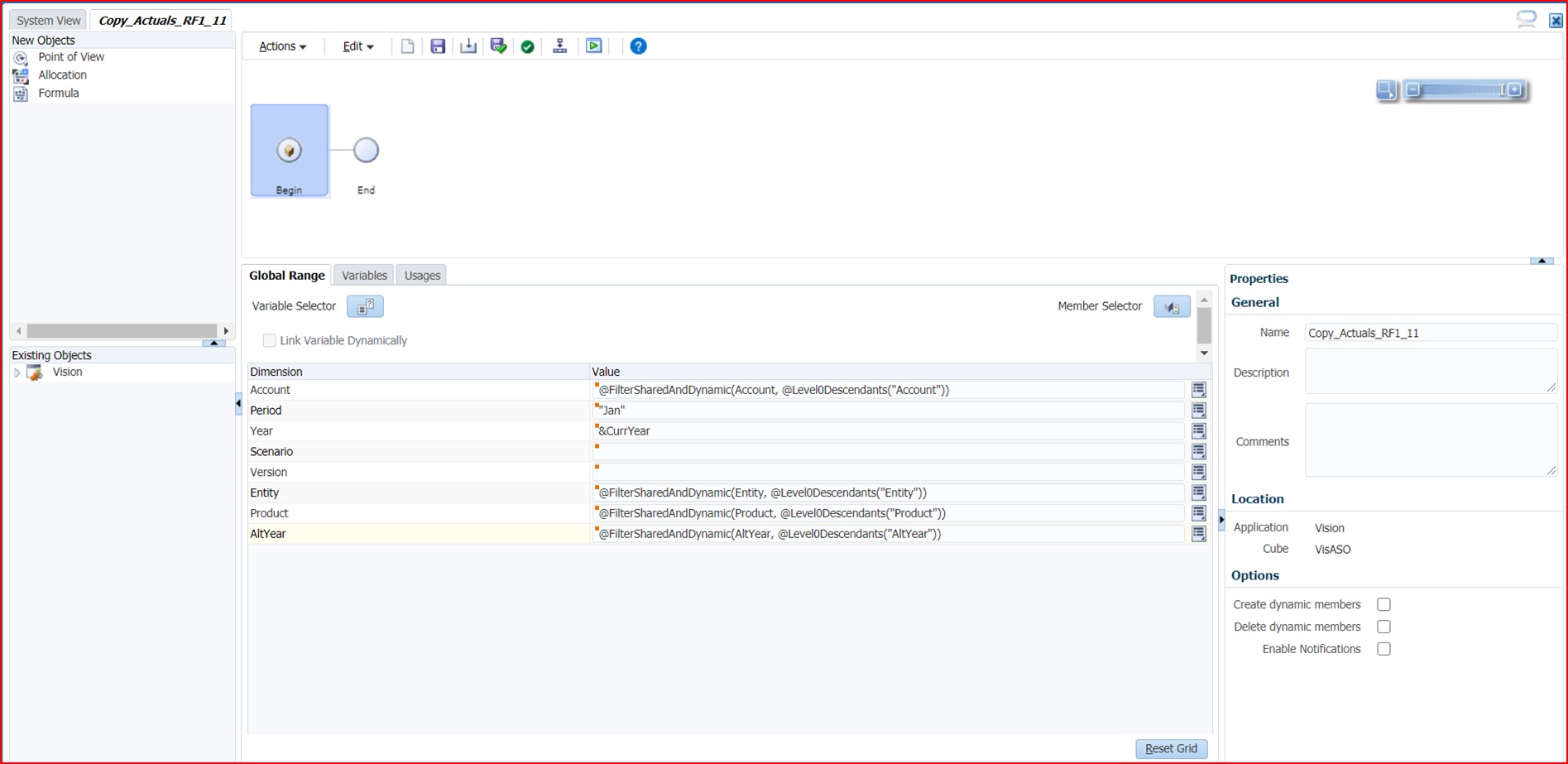This screenshot has width=1568, height=764.
Task: Switch to the System View tab
Action: coord(49,21)
